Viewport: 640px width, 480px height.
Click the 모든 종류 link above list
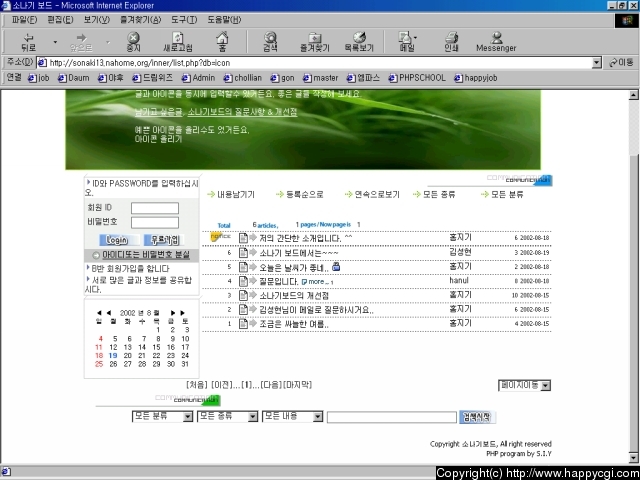(x=439, y=195)
